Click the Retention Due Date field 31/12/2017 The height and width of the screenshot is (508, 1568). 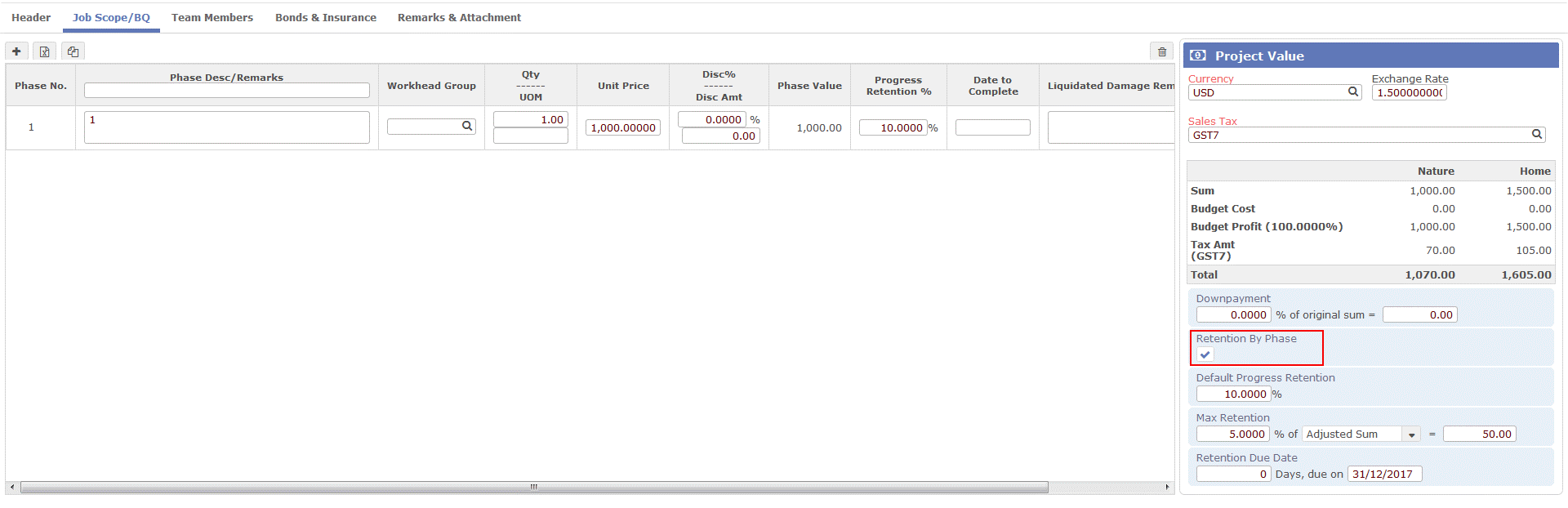pyautogui.click(x=1384, y=475)
